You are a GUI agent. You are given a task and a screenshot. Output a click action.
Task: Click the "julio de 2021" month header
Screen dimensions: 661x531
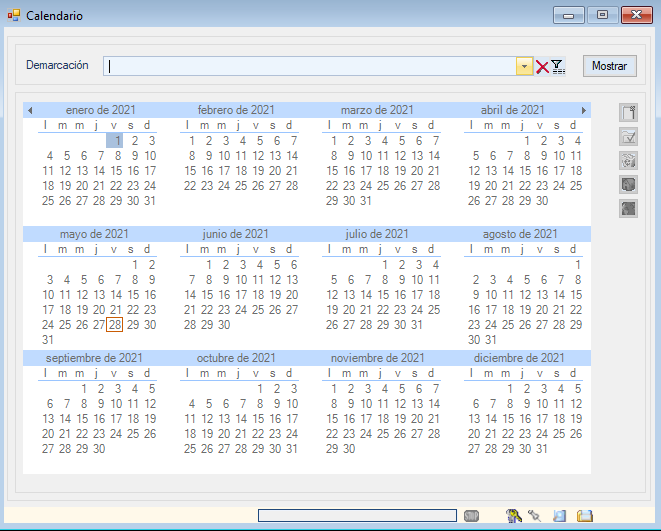click(x=377, y=234)
